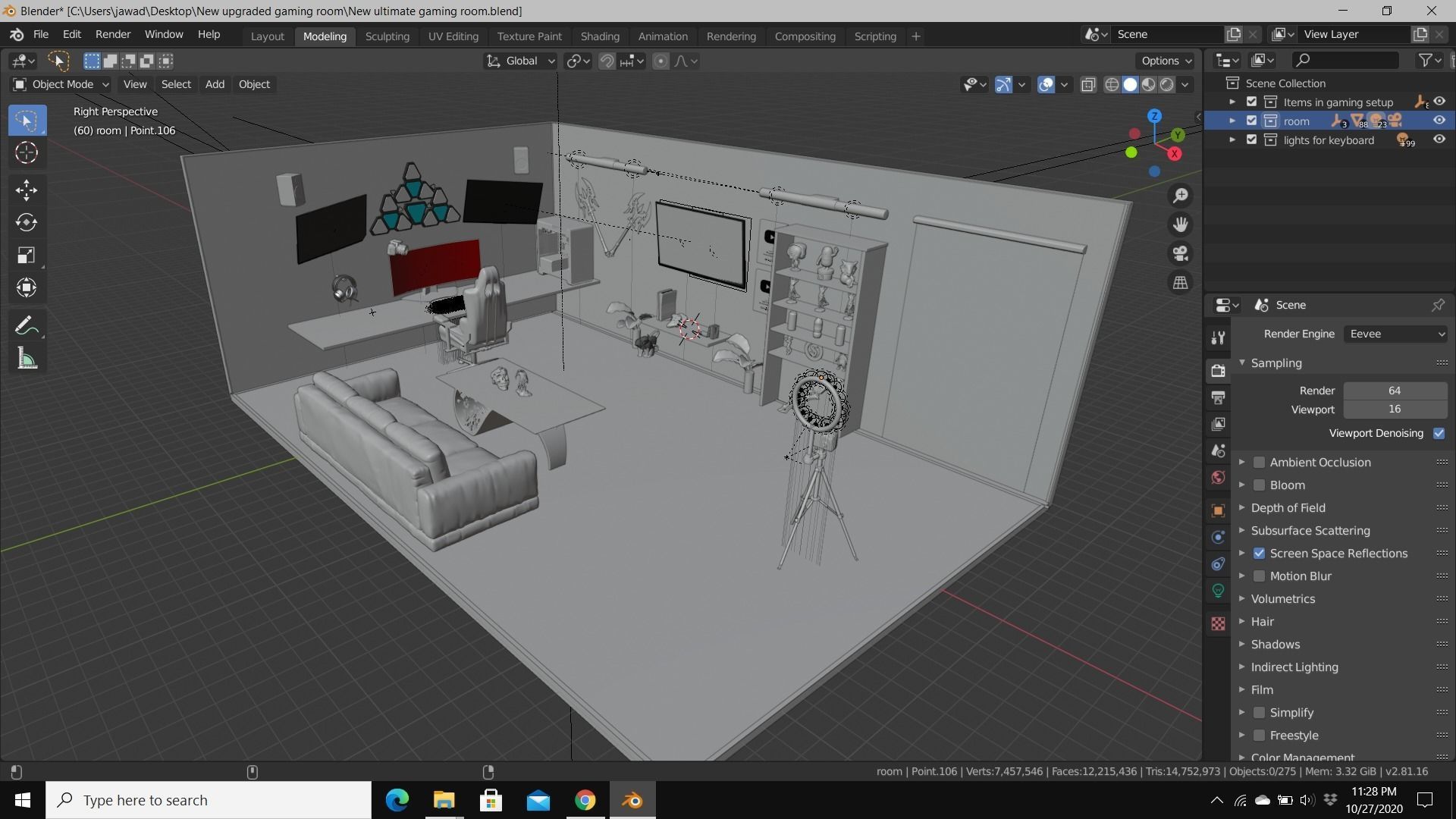Open the outliner filter button
Screen dimensions: 1456x819
pos(1429,61)
